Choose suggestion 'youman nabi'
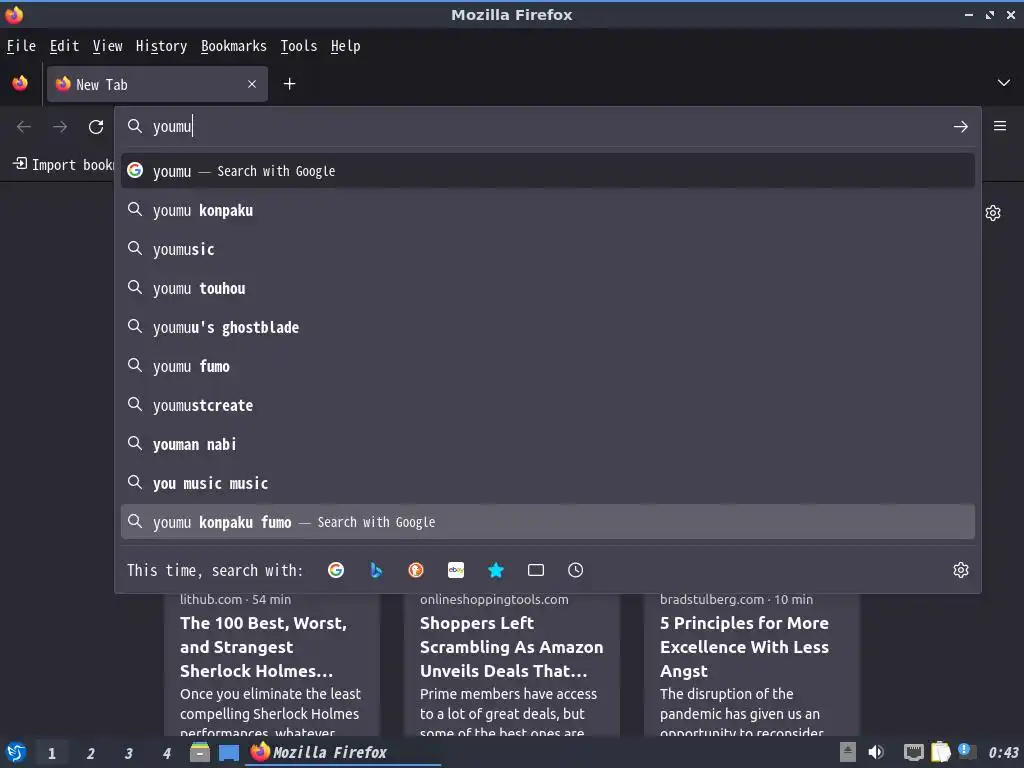This screenshot has height=768, width=1024. [547, 444]
